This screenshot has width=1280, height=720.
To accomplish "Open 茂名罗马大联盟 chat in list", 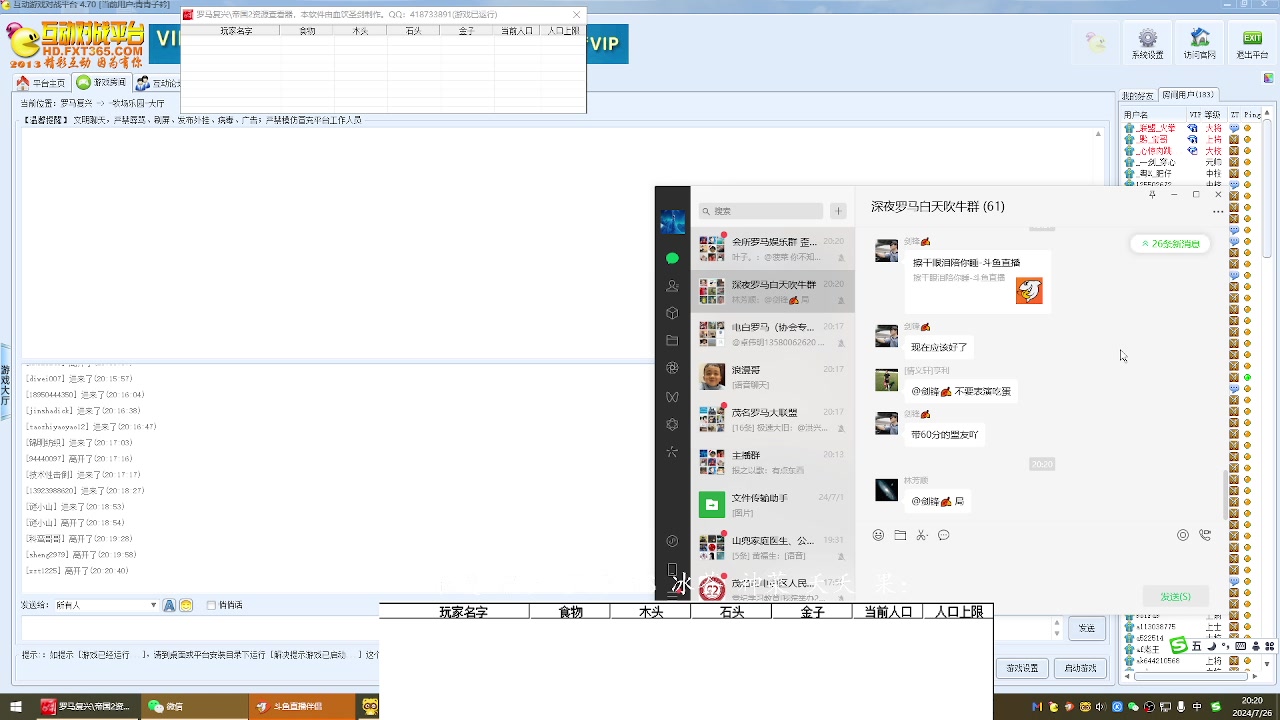I will pyautogui.click(x=775, y=419).
